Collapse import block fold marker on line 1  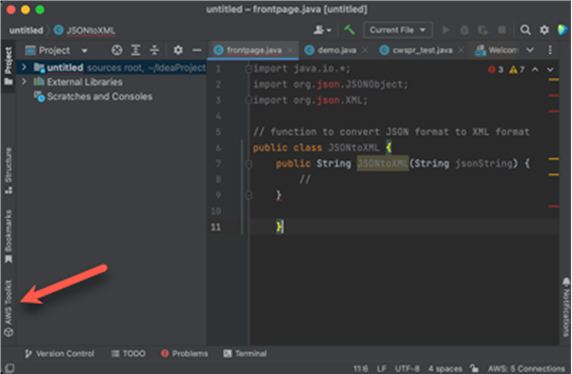(x=248, y=68)
